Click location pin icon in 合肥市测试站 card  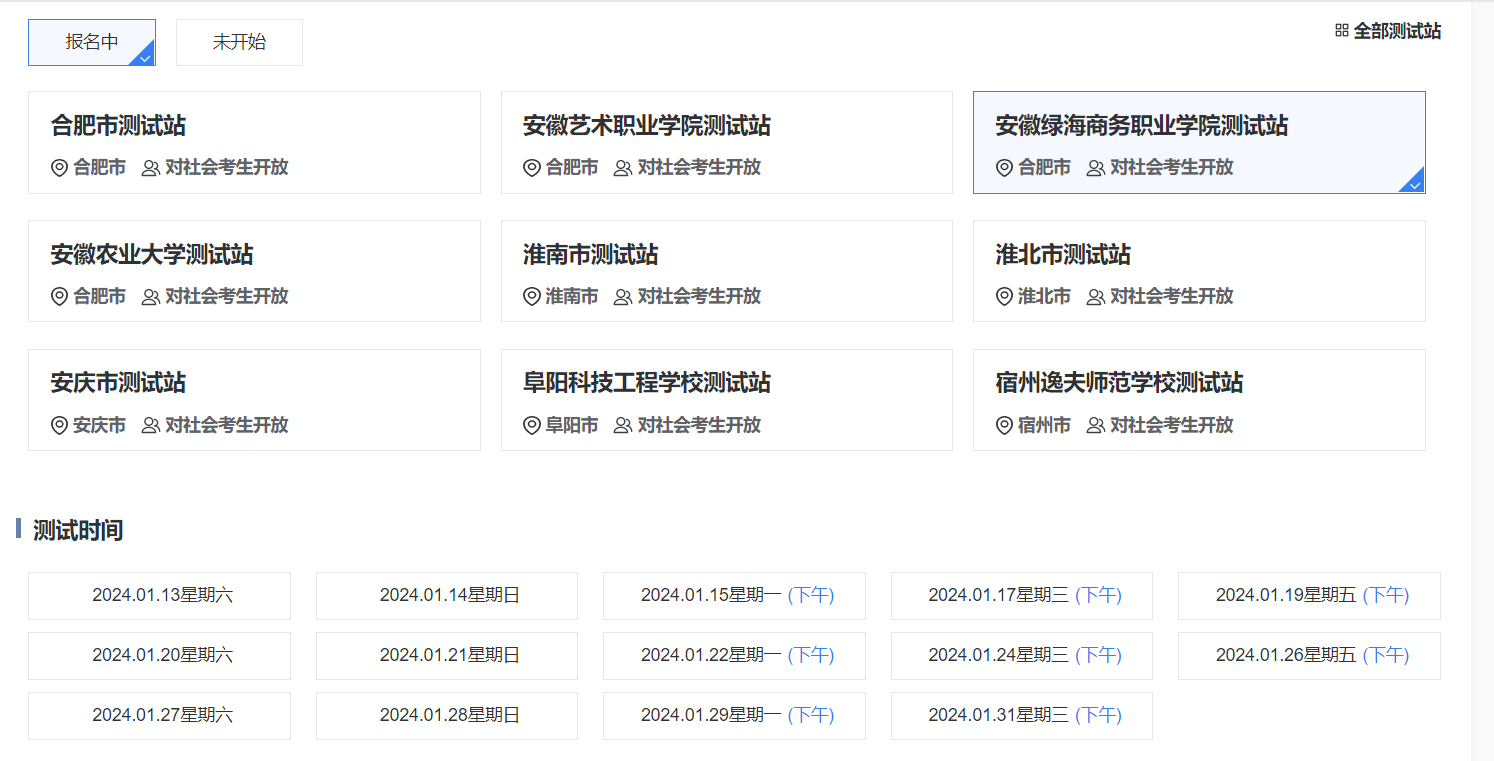59,168
